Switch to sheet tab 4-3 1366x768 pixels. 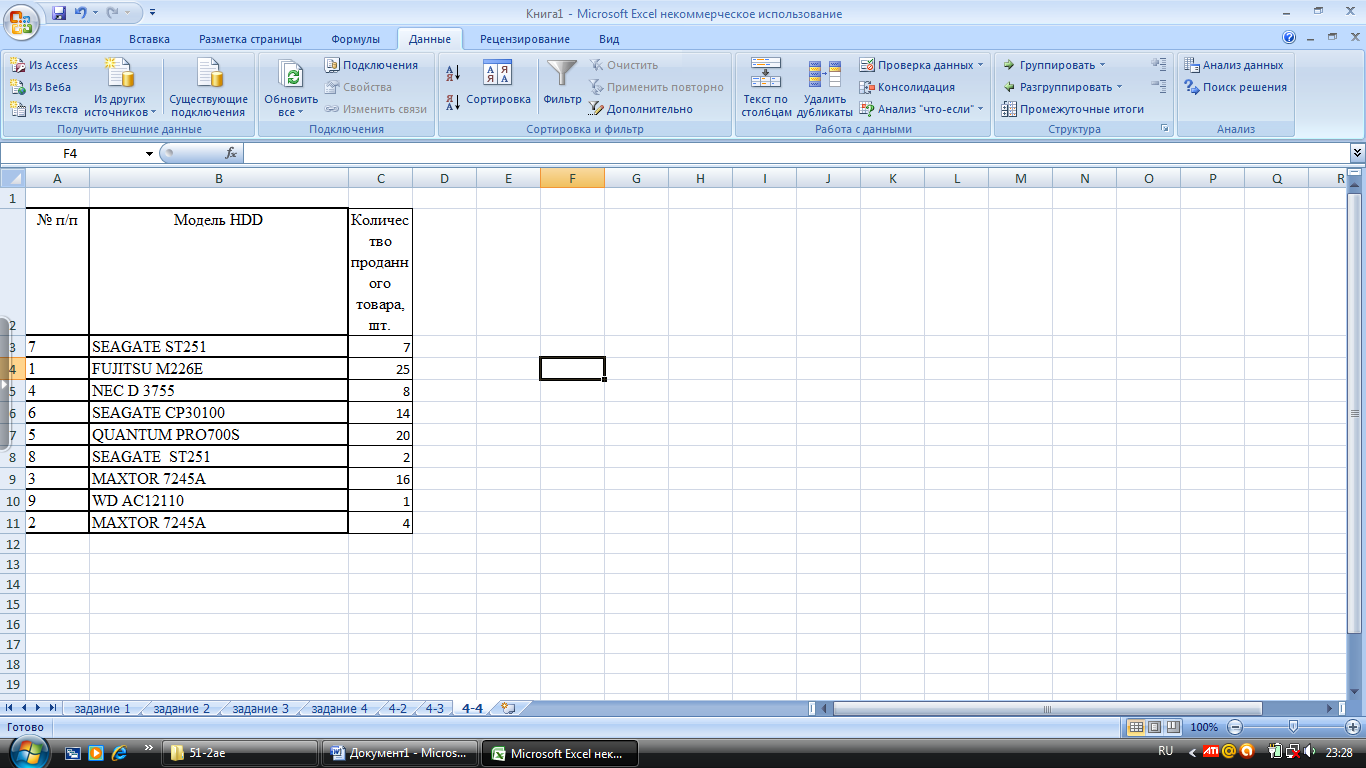(434, 708)
